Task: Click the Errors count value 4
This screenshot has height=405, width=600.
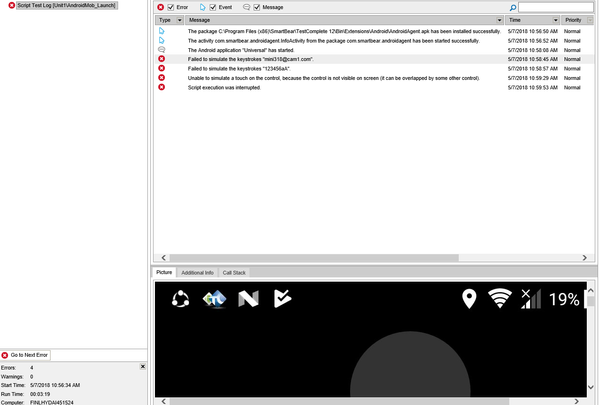Action: 32,368
